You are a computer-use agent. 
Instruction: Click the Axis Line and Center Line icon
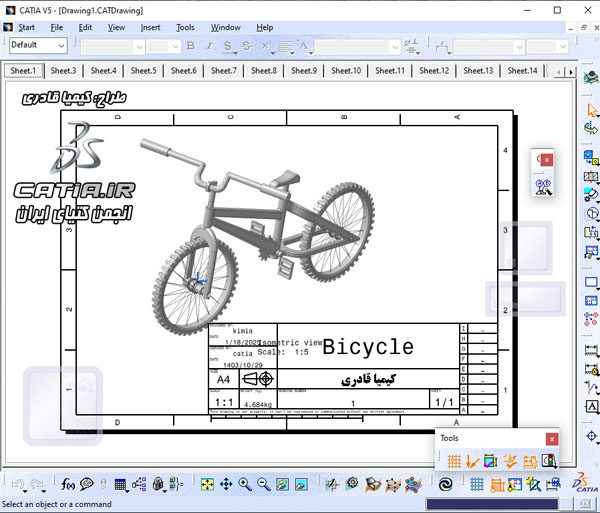tap(592, 436)
